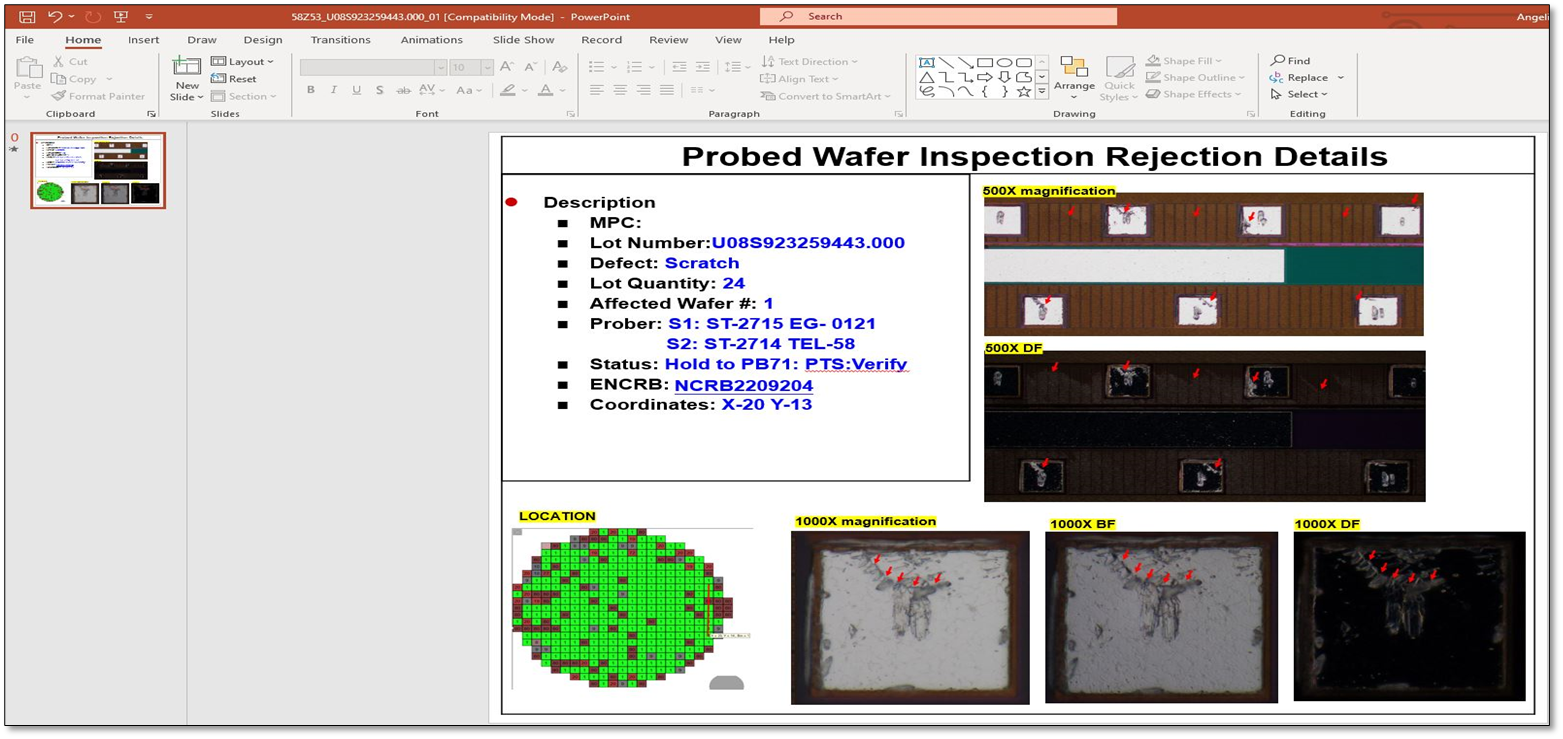This screenshot has width=1563, height=739.
Task: Open the Shape Fill color menu
Action: tap(1185, 62)
